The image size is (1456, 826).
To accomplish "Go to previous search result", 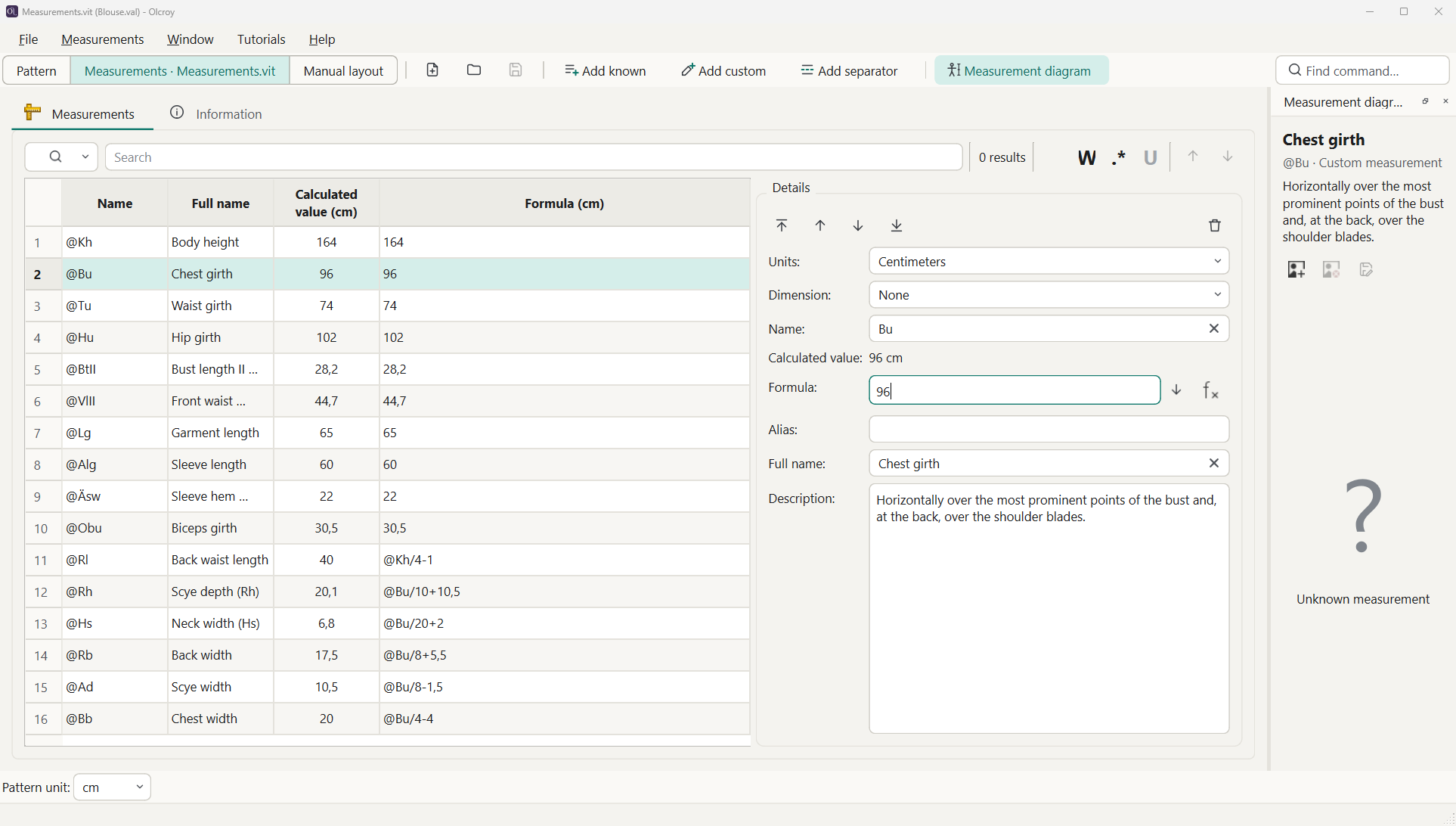I will pos(1193,157).
